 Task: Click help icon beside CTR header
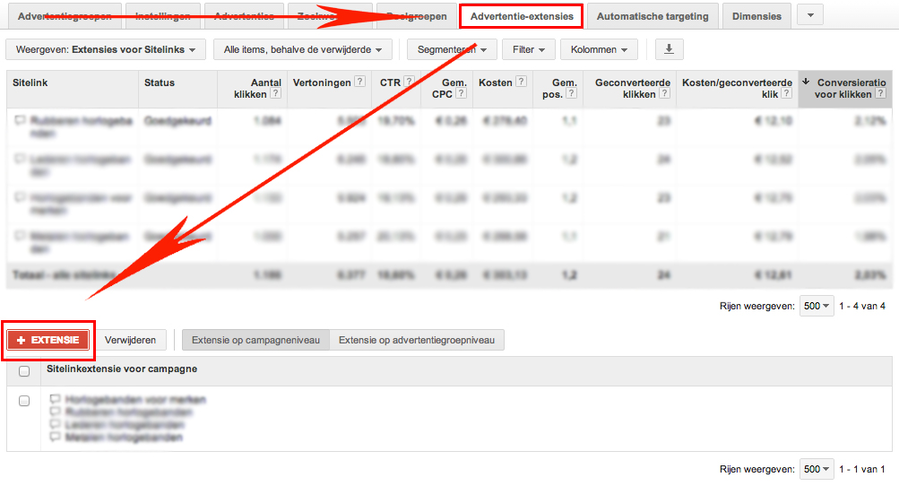pyautogui.click(x=409, y=82)
